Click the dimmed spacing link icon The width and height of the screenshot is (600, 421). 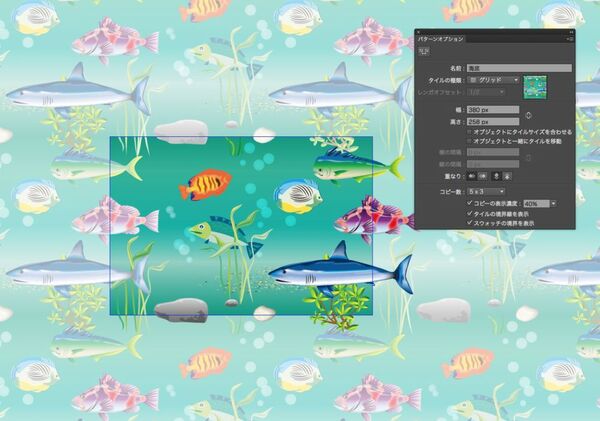528,158
